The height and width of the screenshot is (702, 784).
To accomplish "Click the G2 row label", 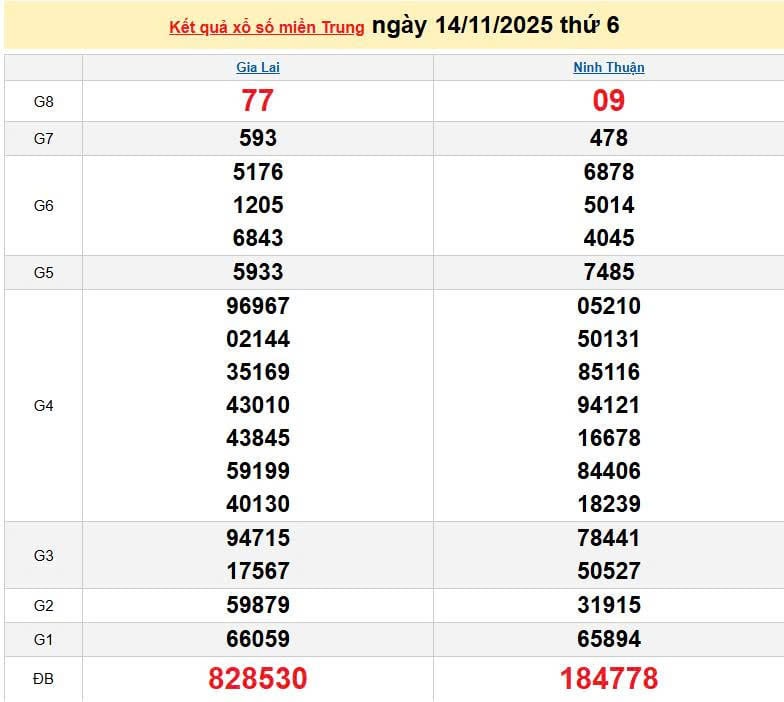I will pos(43,605).
